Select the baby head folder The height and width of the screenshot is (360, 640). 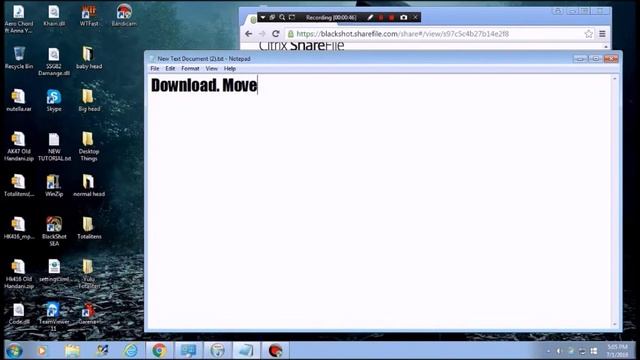coord(89,58)
